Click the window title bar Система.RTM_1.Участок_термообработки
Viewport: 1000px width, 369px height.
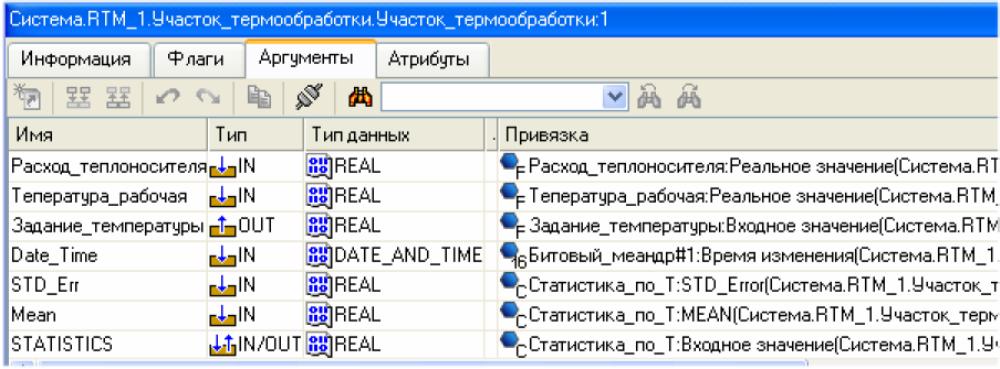click(500, 19)
